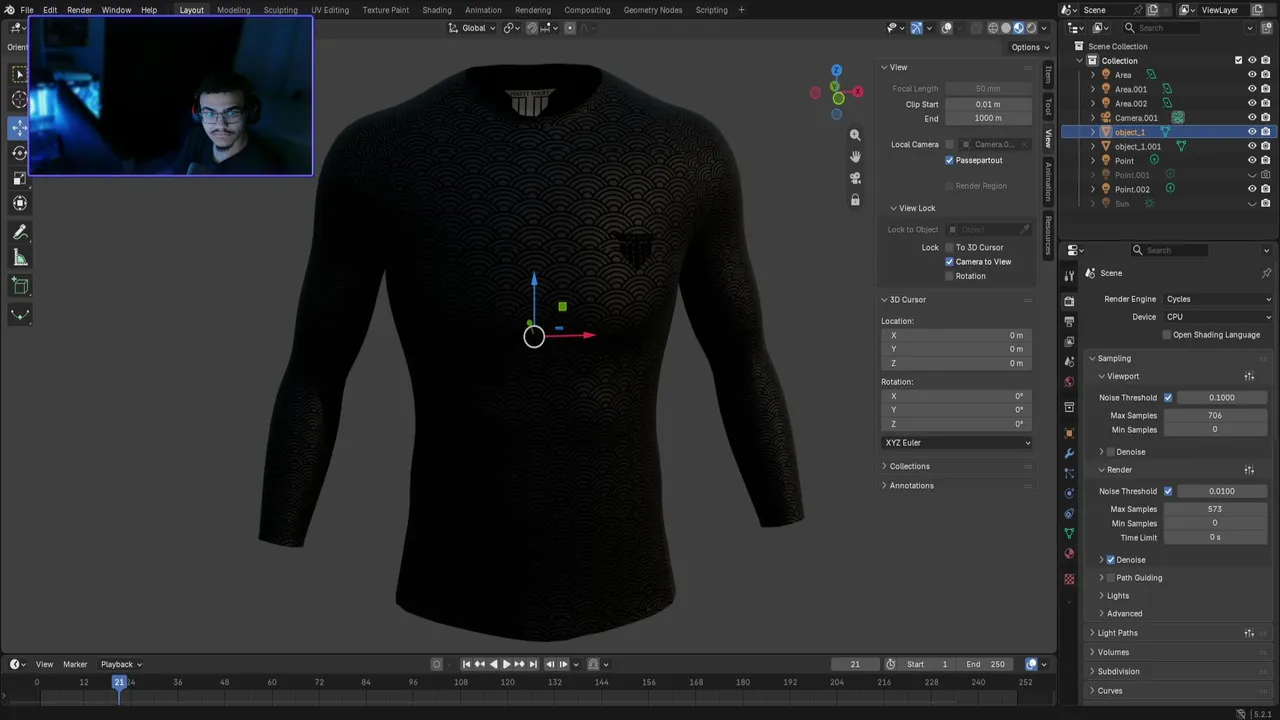Expand the Volumes panel

click(x=1113, y=652)
